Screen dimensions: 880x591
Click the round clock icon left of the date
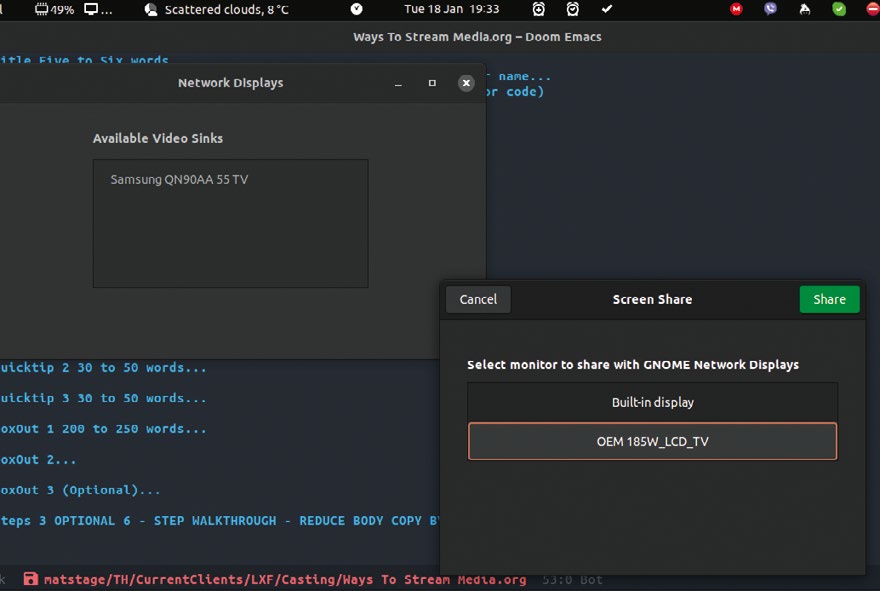coord(356,9)
